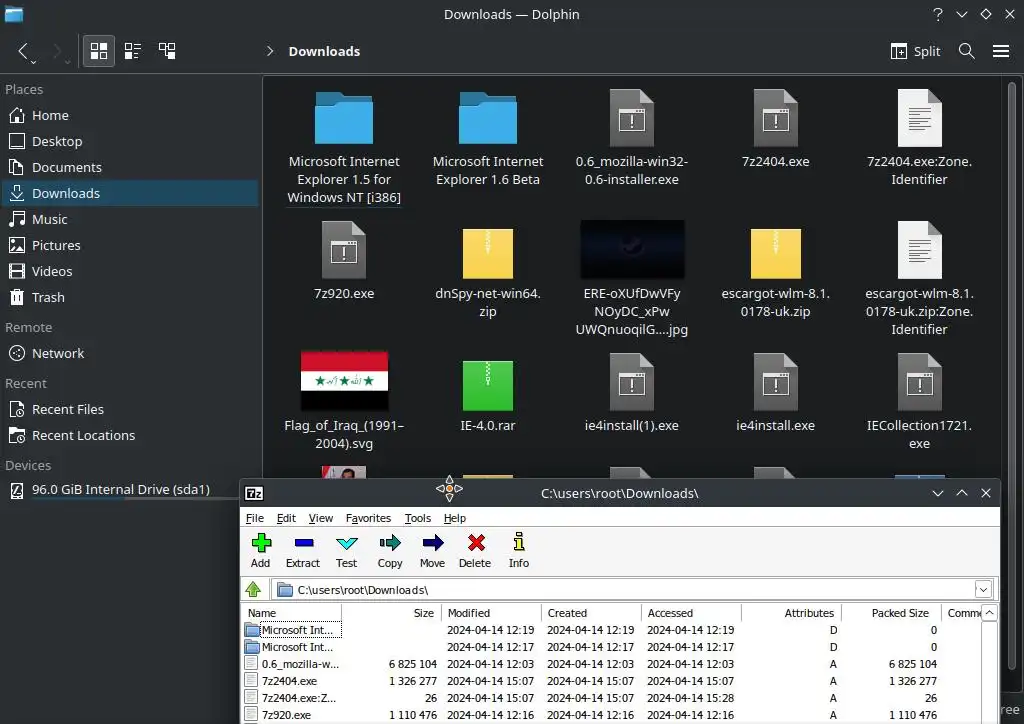This screenshot has width=1024, height=724.
Task: Open Home in Dolphin Places
Action: pyautogui.click(x=130, y=116)
